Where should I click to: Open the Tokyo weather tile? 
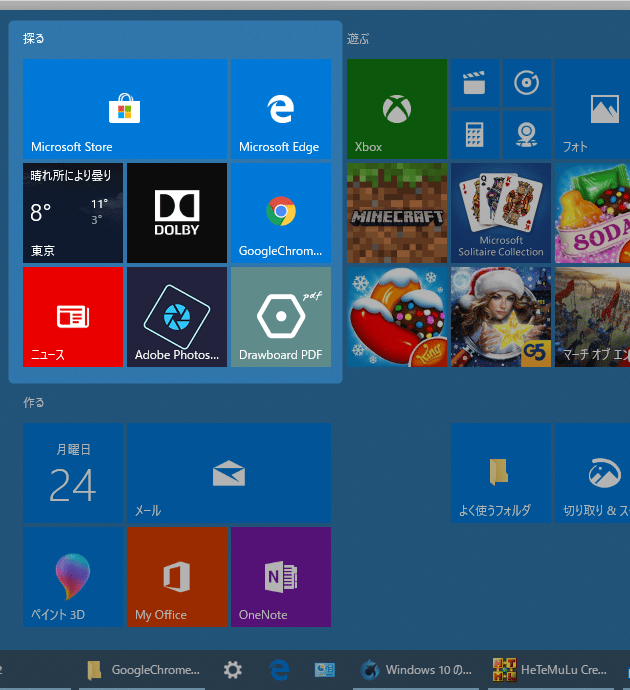click(73, 213)
